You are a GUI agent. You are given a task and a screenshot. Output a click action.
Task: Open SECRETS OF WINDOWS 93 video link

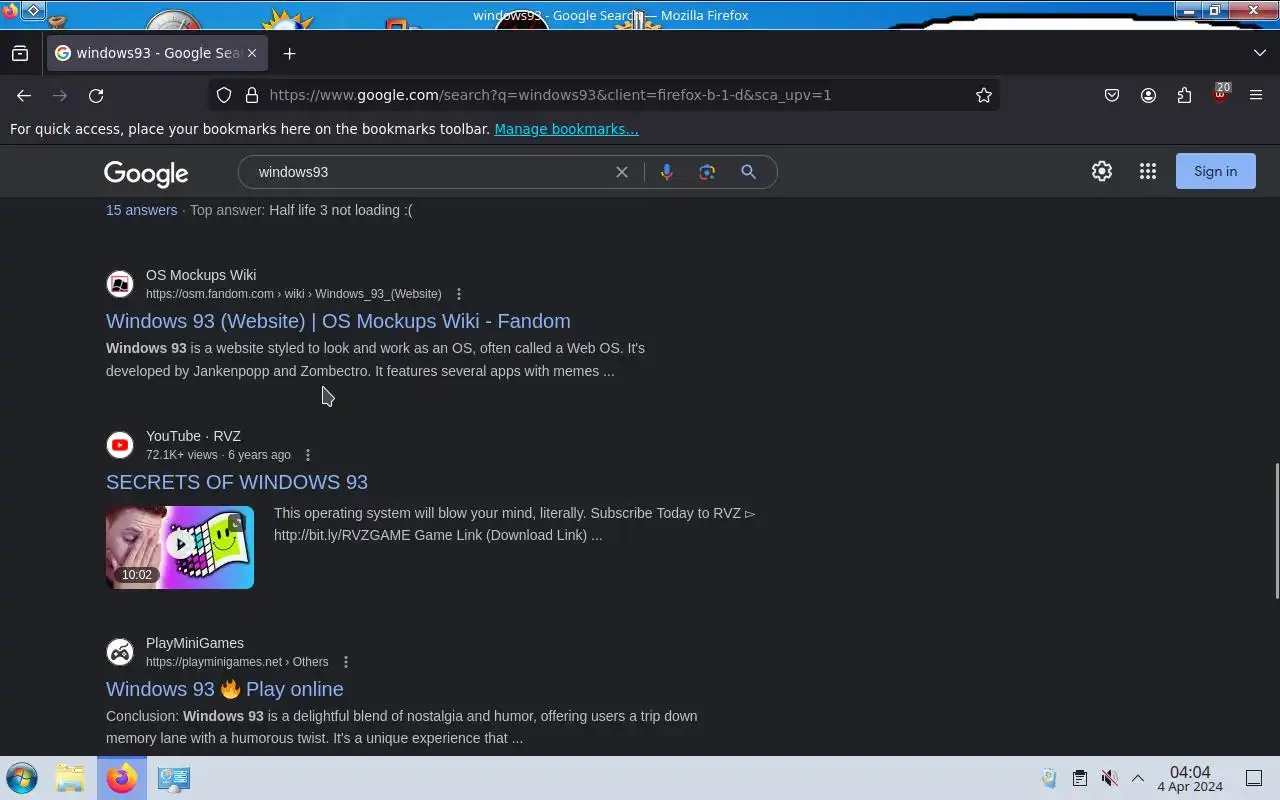pyautogui.click(x=237, y=482)
